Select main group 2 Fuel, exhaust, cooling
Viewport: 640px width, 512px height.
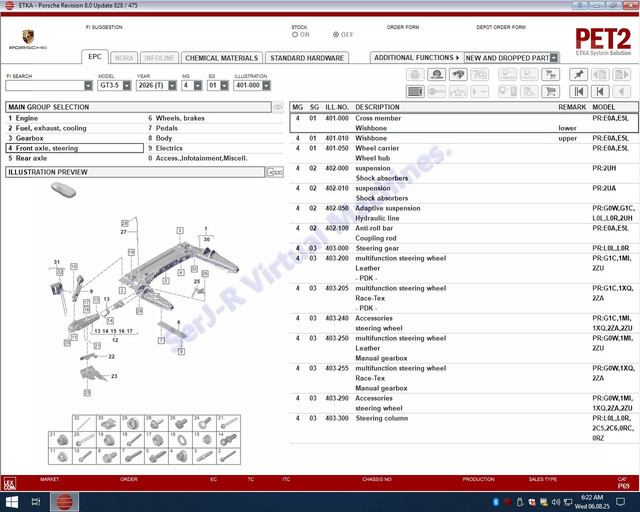pos(75,128)
